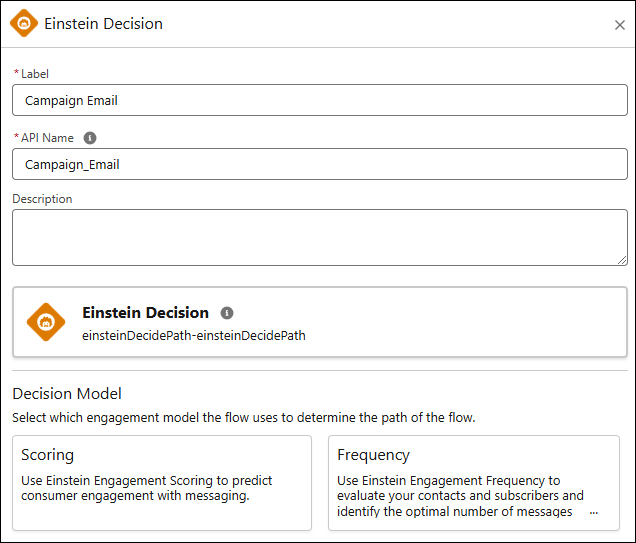The image size is (636, 543).
Task: Select the Einstein Decision action card
Action: (x=320, y=322)
